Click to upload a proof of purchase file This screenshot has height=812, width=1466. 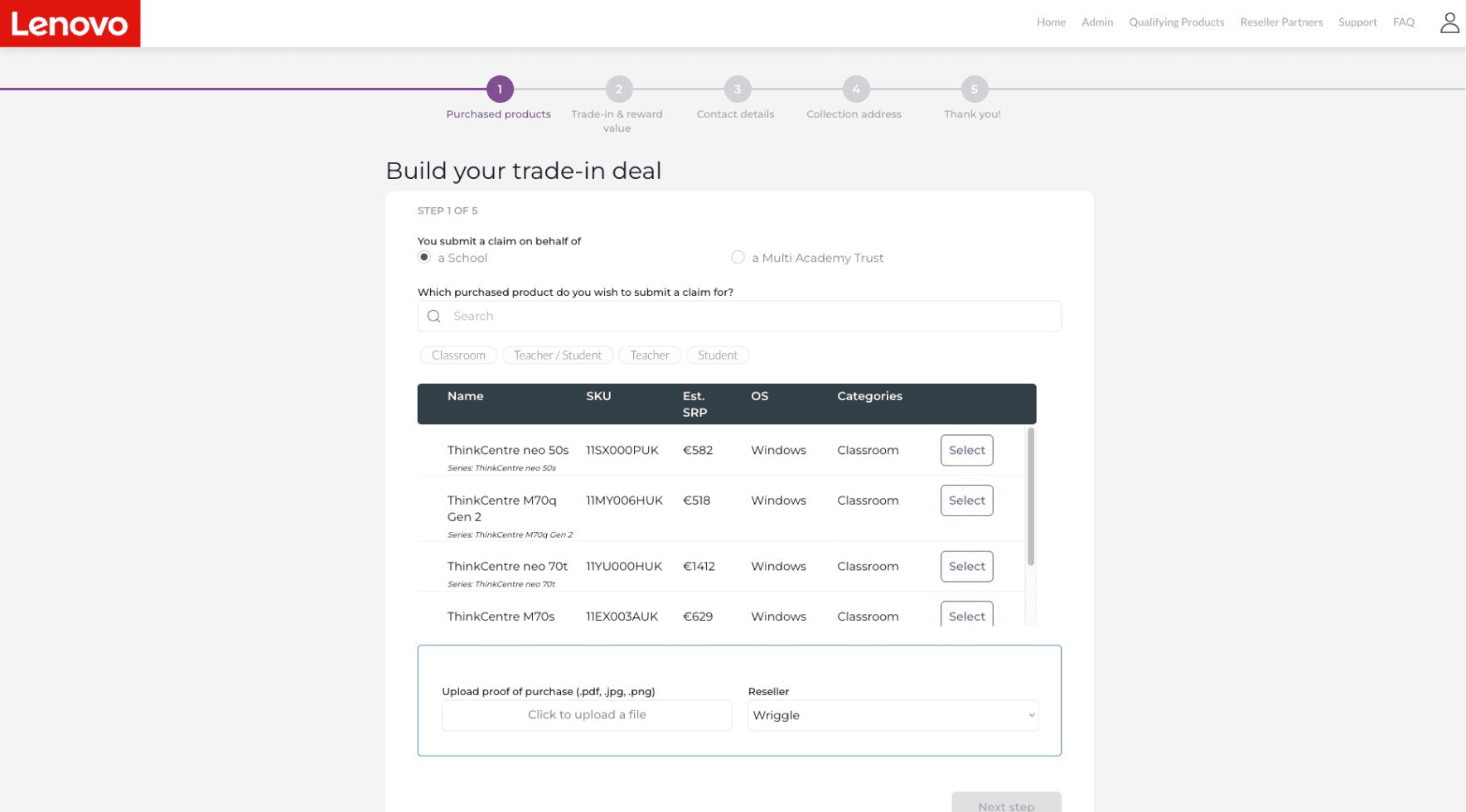[587, 715]
